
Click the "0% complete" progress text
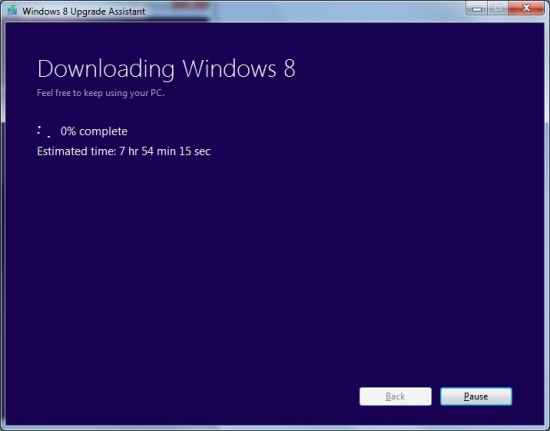[94, 131]
